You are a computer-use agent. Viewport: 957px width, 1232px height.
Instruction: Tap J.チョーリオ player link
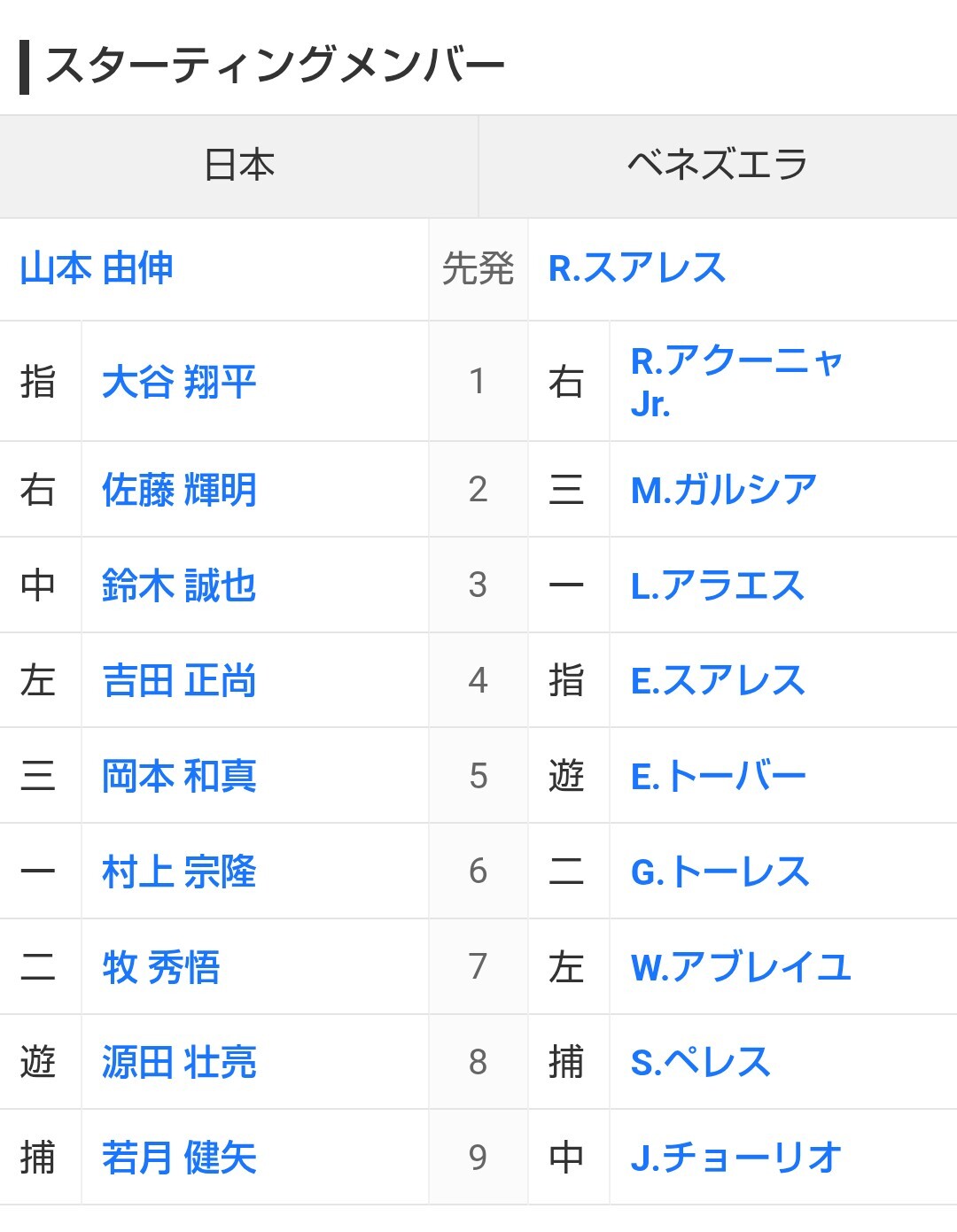tap(735, 1158)
